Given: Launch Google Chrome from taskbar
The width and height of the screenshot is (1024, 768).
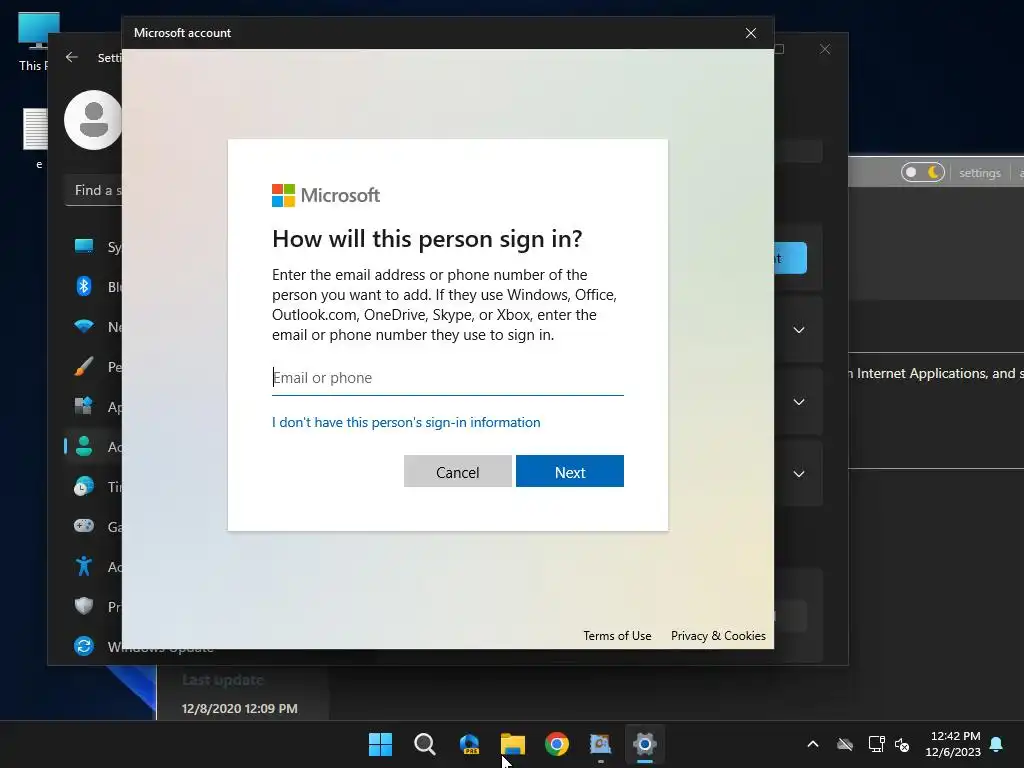Looking at the screenshot, I should coord(556,744).
